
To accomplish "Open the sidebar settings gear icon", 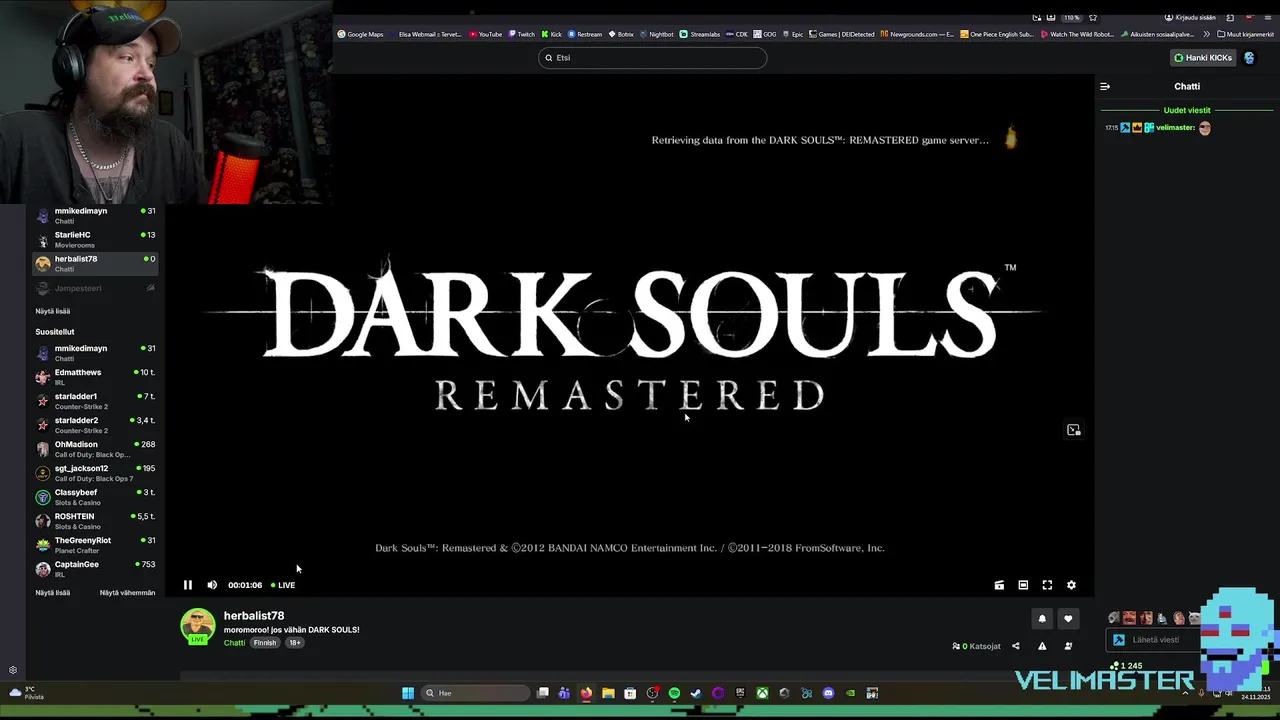I will tap(13, 670).
